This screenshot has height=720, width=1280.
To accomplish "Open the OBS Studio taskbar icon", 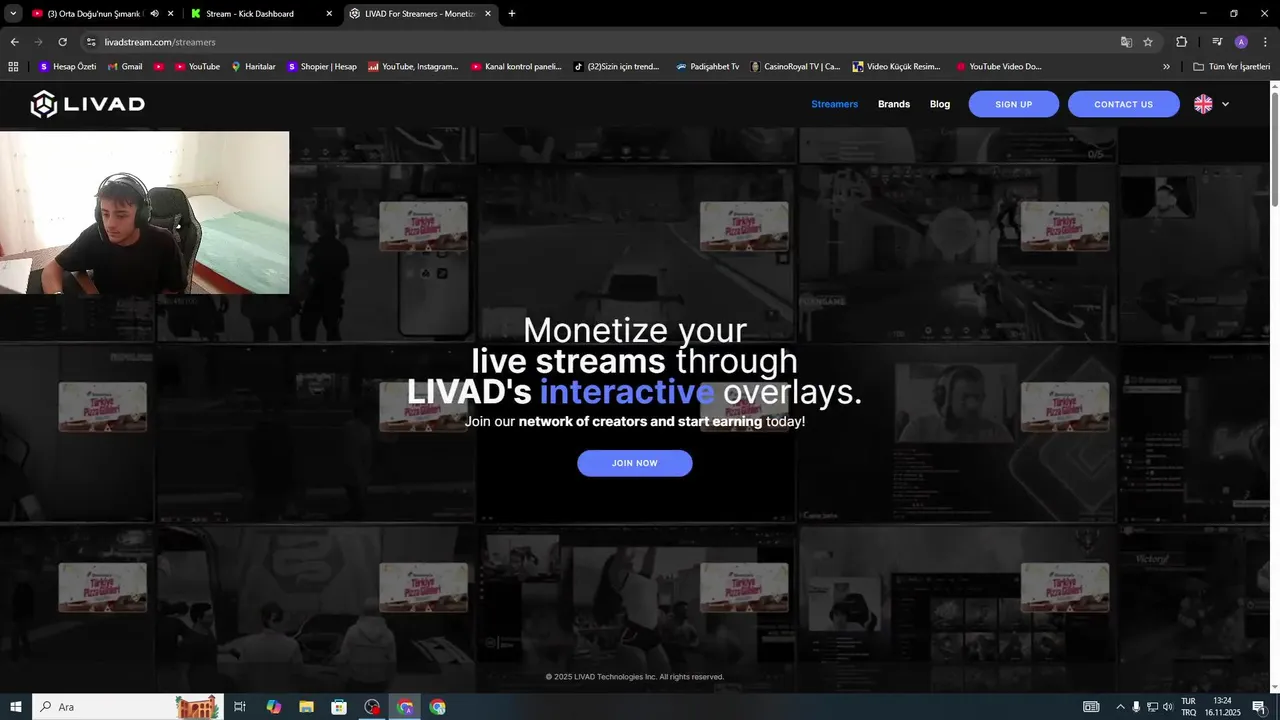I will [x=372, y=707].
